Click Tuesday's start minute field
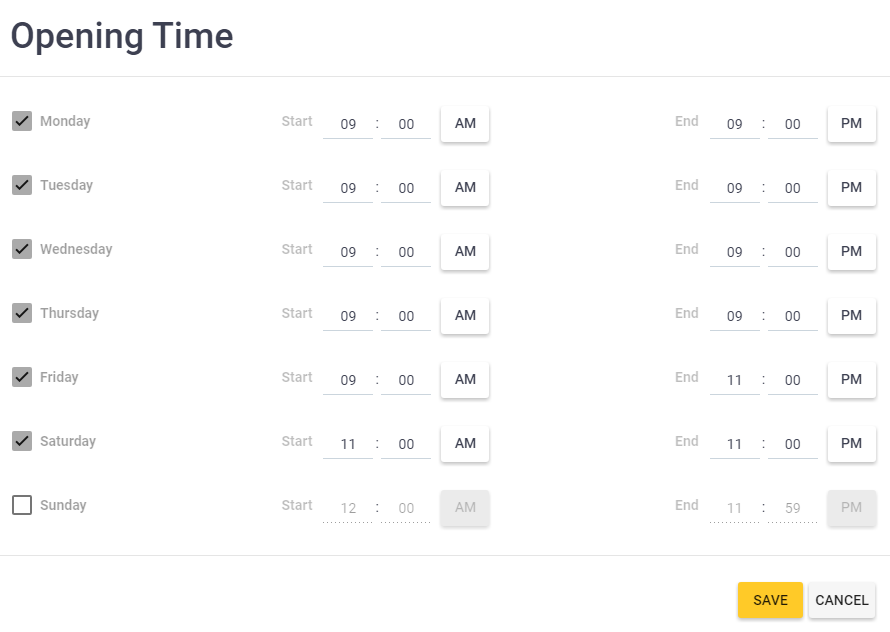 point(405,185)
